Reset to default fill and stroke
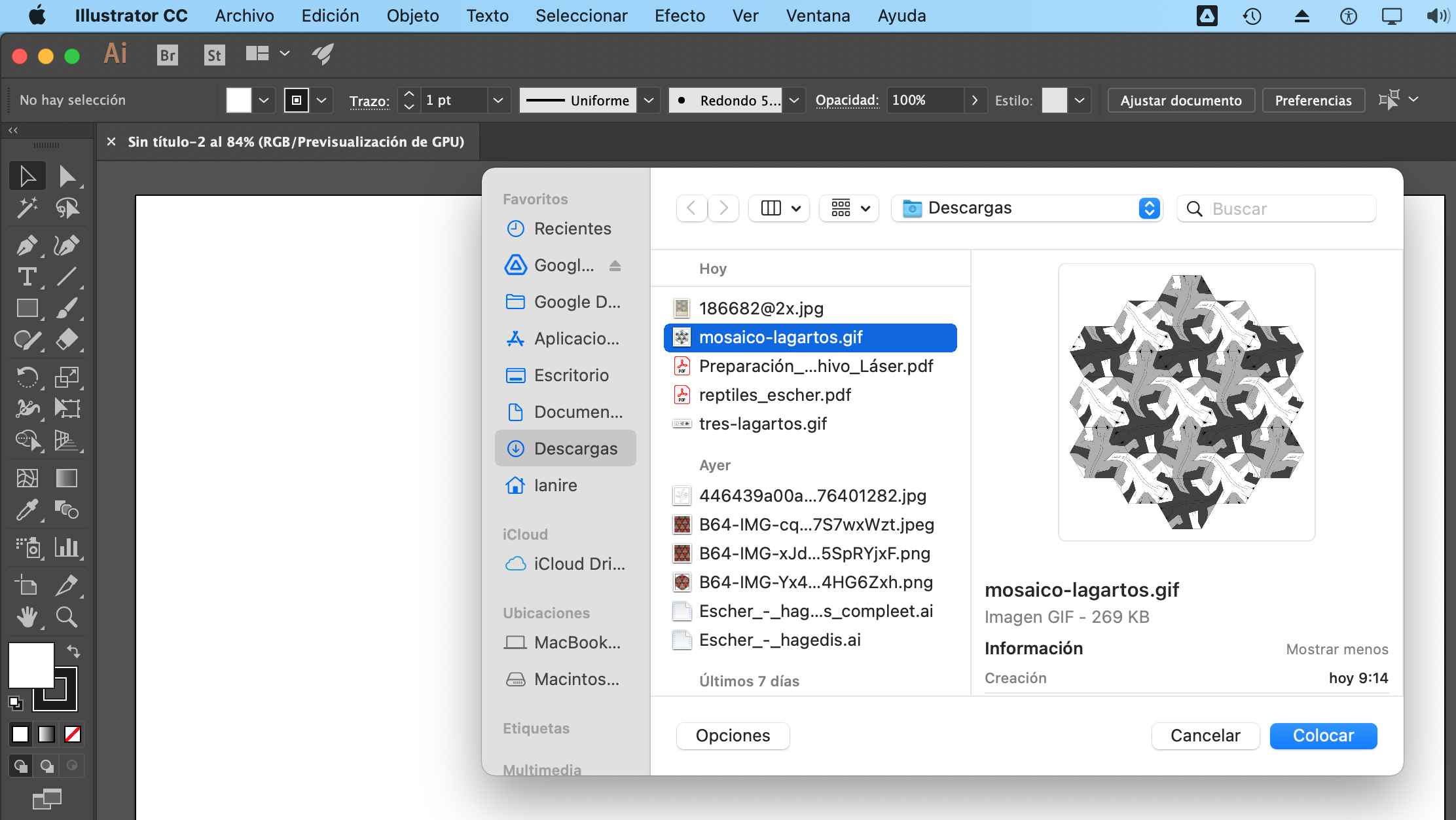This screenshot has width=1456, height=820. [x=15, y=703]
